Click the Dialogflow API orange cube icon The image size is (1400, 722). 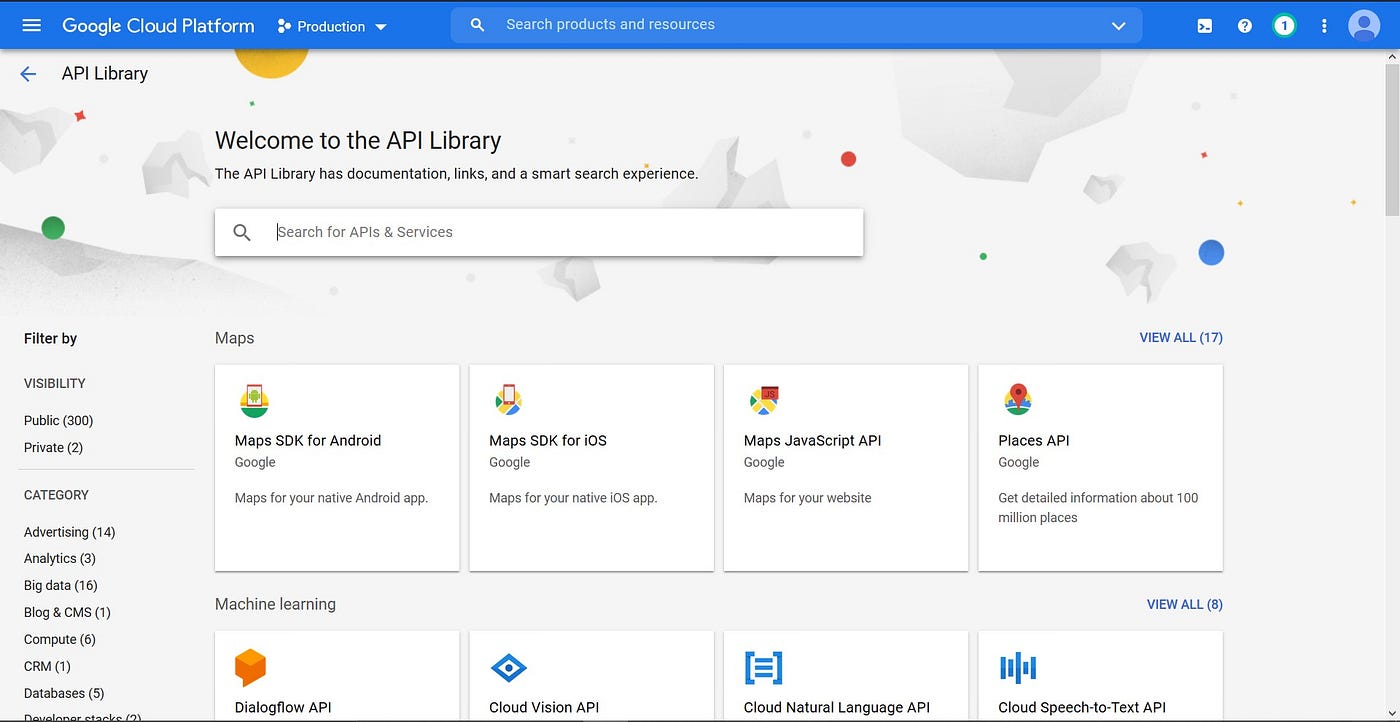[x=250, y=667]
